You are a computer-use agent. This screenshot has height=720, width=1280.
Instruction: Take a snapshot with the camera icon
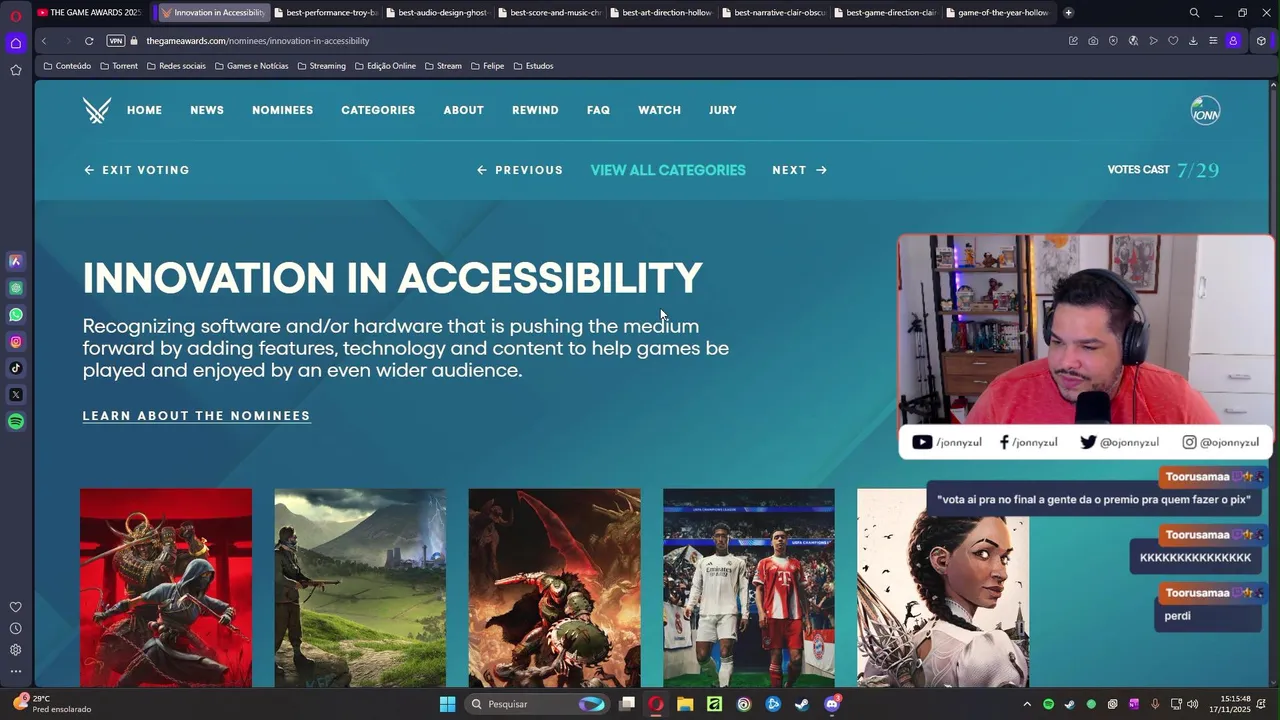(1093, 41)
